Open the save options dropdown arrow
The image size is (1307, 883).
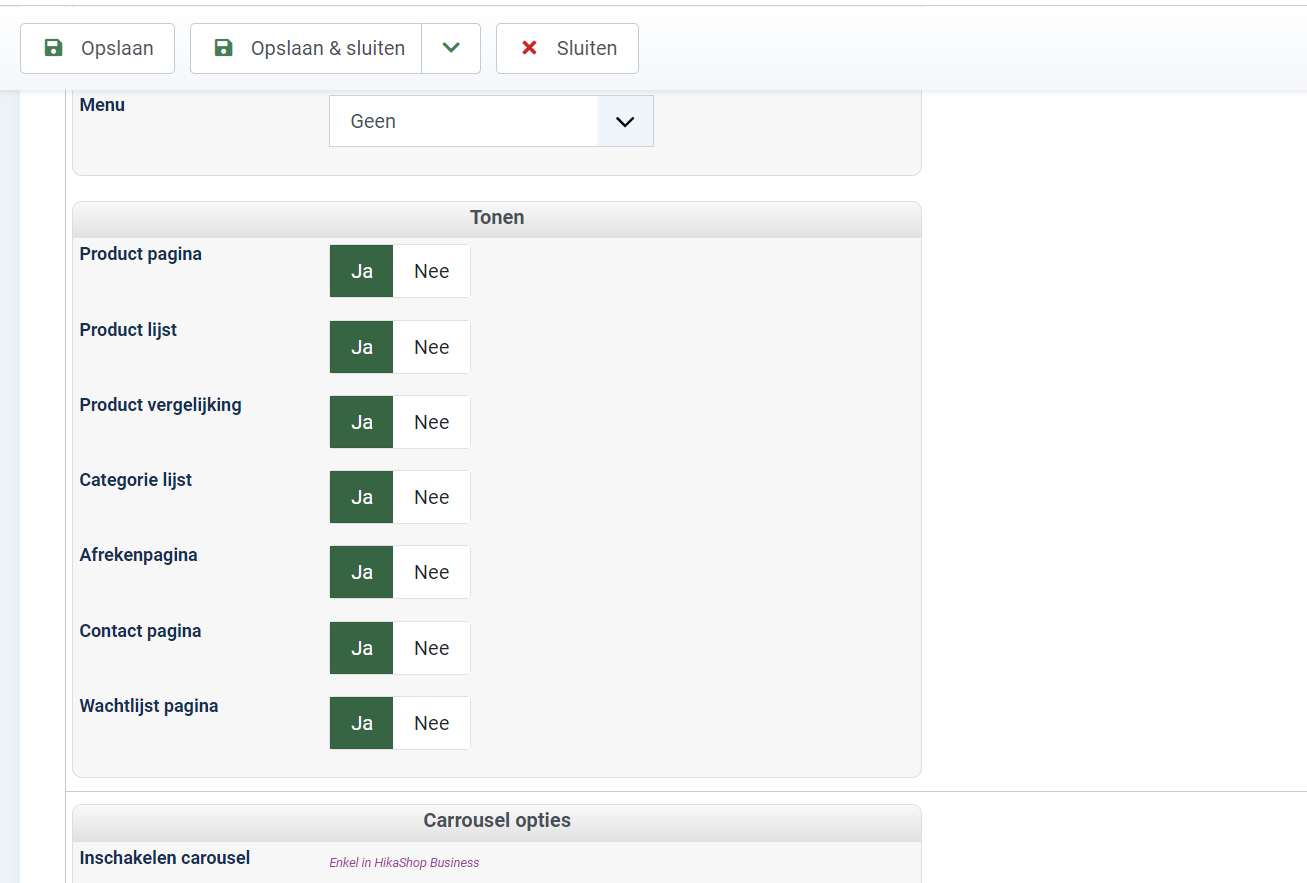(x=451, y=48)
